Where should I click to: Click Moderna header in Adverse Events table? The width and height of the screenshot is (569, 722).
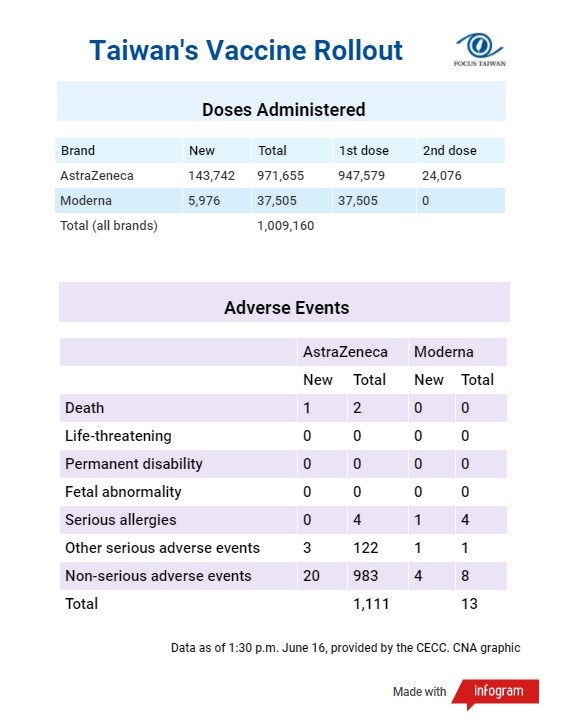point(444,352)
